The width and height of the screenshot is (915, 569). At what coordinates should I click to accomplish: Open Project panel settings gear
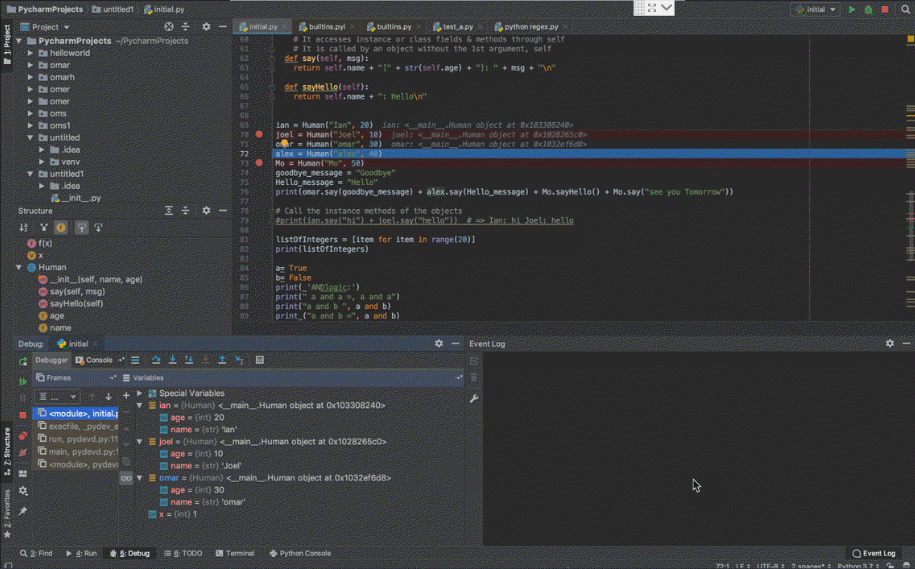206,27
